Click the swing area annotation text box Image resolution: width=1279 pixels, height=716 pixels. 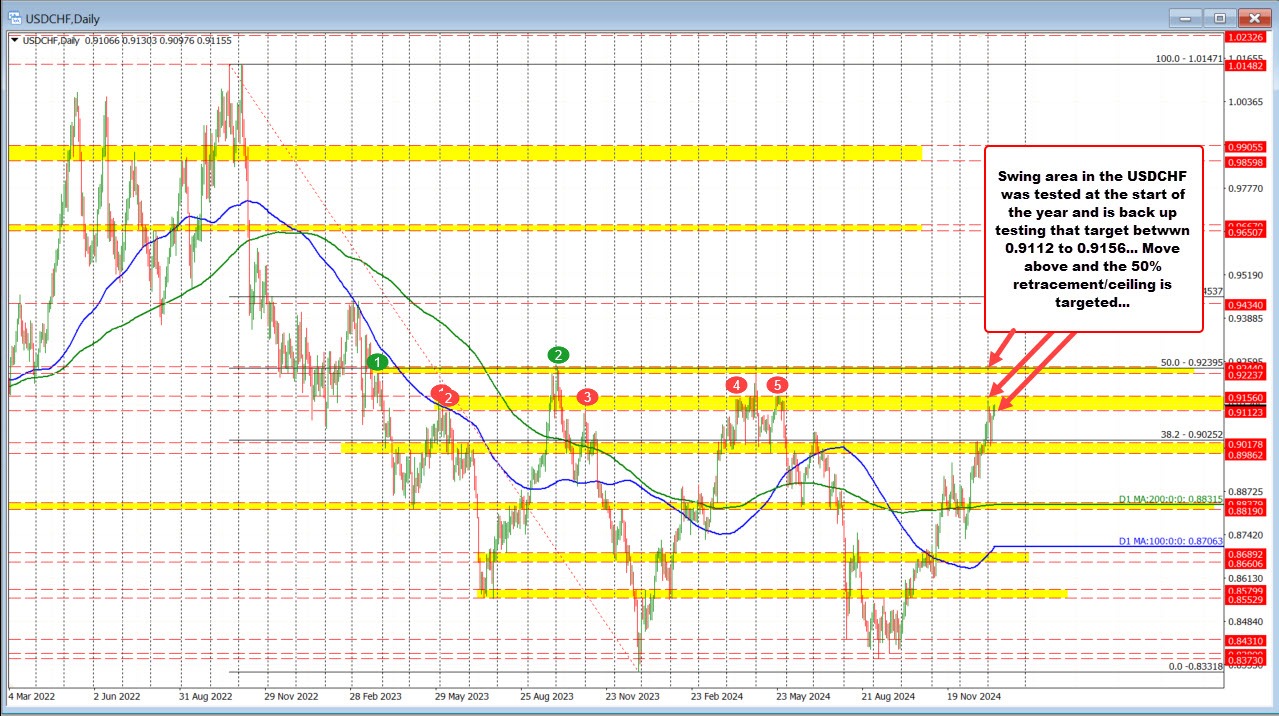click(x=1093, y=238)
